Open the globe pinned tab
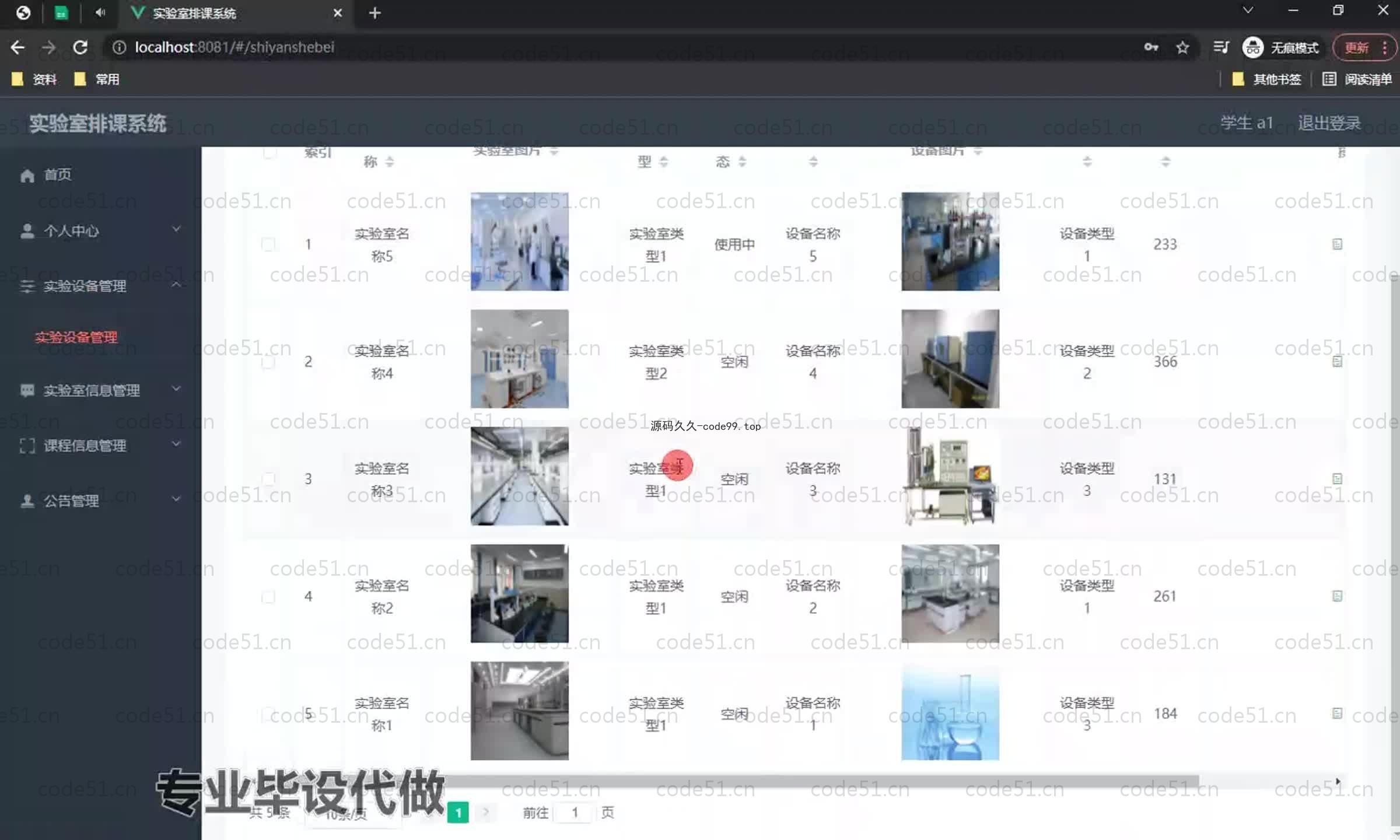The height and width of the screenshot is (840, 1400). click(x=23, y=12)
